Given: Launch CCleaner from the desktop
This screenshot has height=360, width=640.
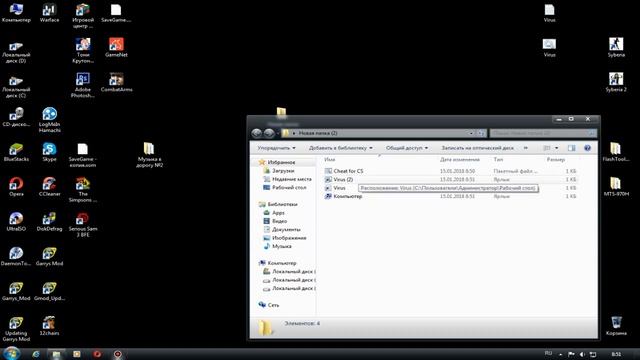Looking at the screenshot, I should point(49,187).
